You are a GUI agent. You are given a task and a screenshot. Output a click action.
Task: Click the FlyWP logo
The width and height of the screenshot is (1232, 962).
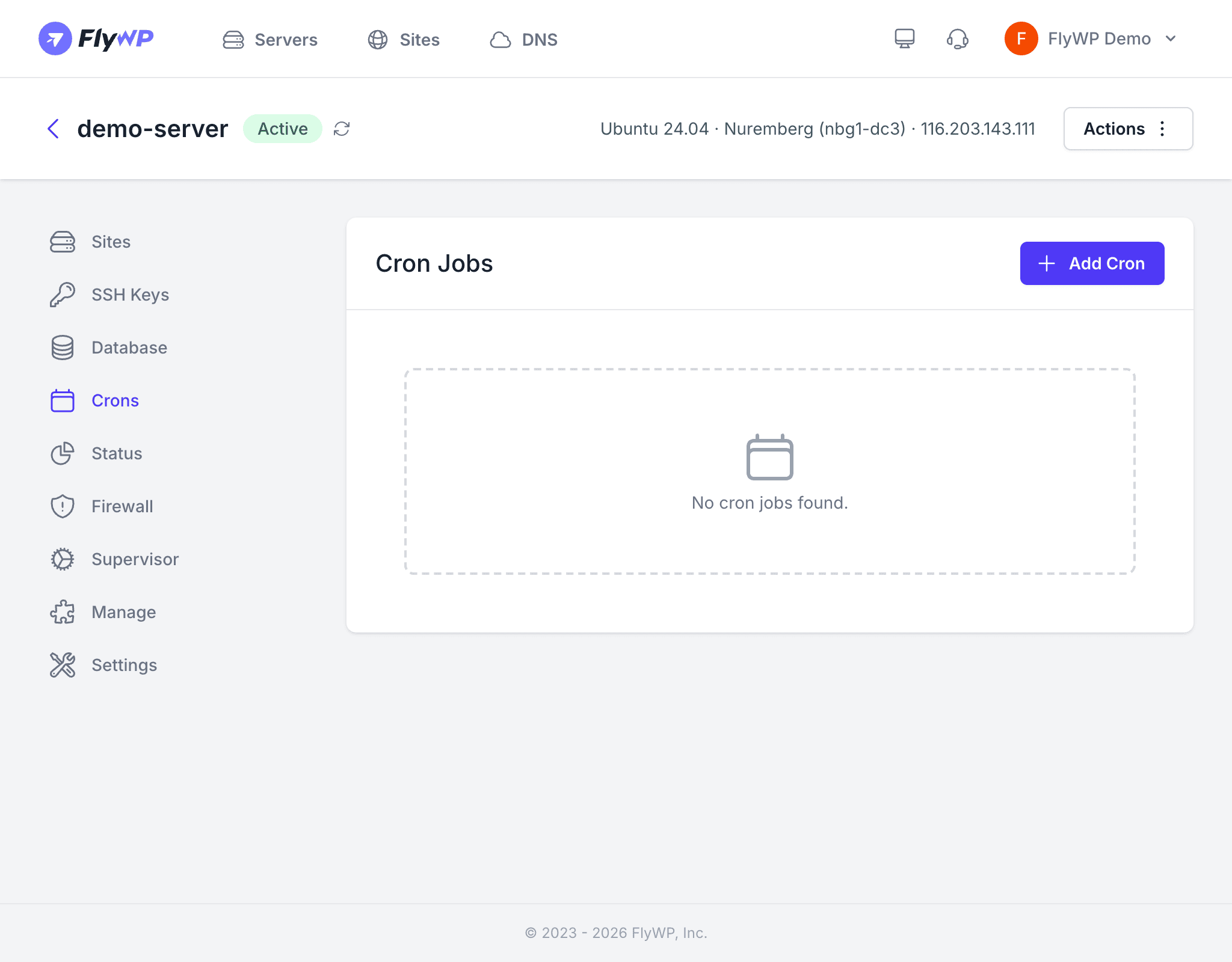coord(96,38)
